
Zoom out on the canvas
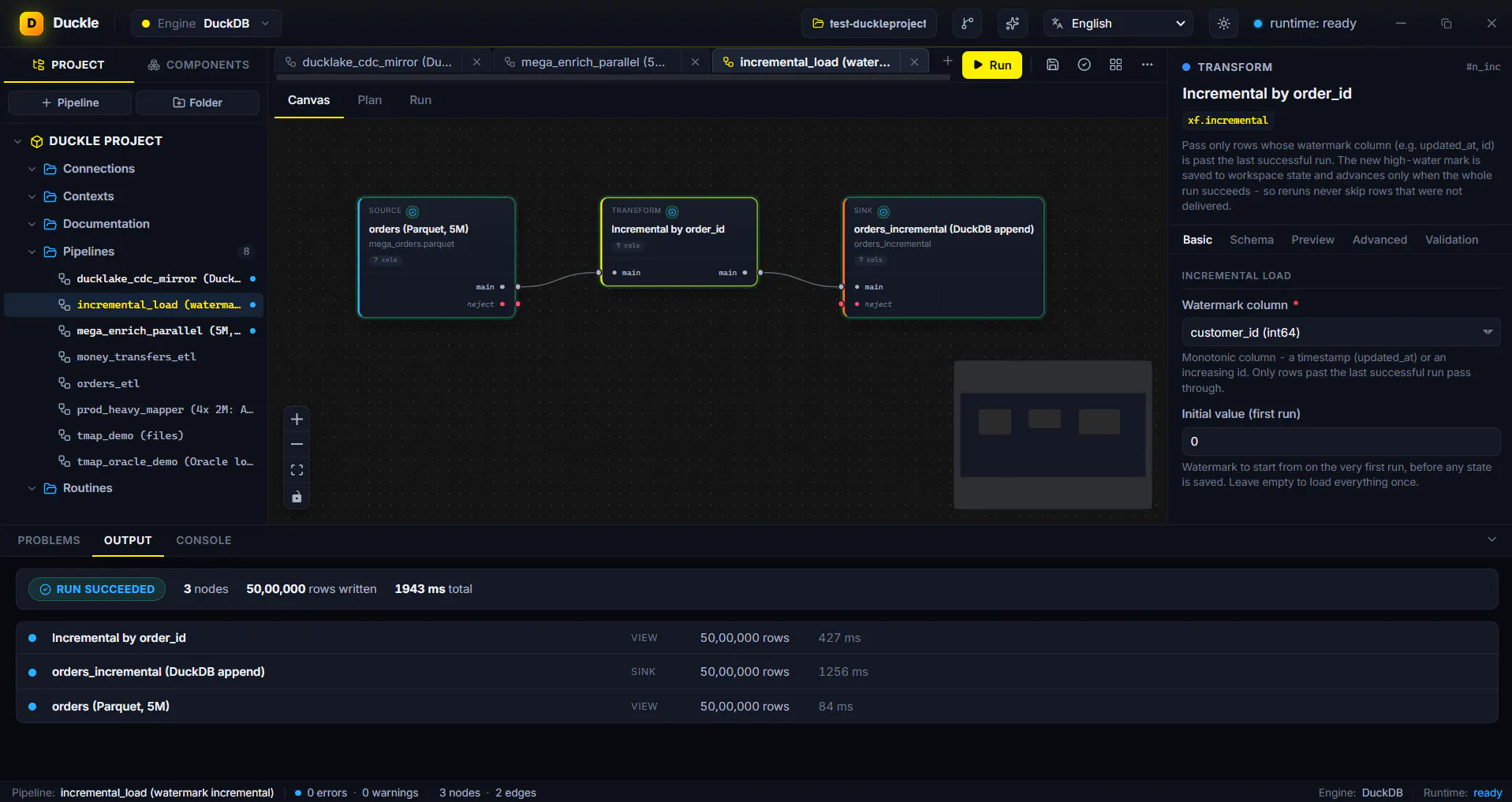pyautogui.click(x=297, y=444)
